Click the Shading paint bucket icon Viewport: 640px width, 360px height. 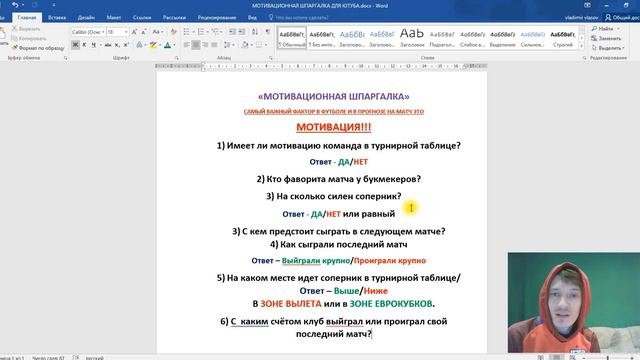coord(244,45)
